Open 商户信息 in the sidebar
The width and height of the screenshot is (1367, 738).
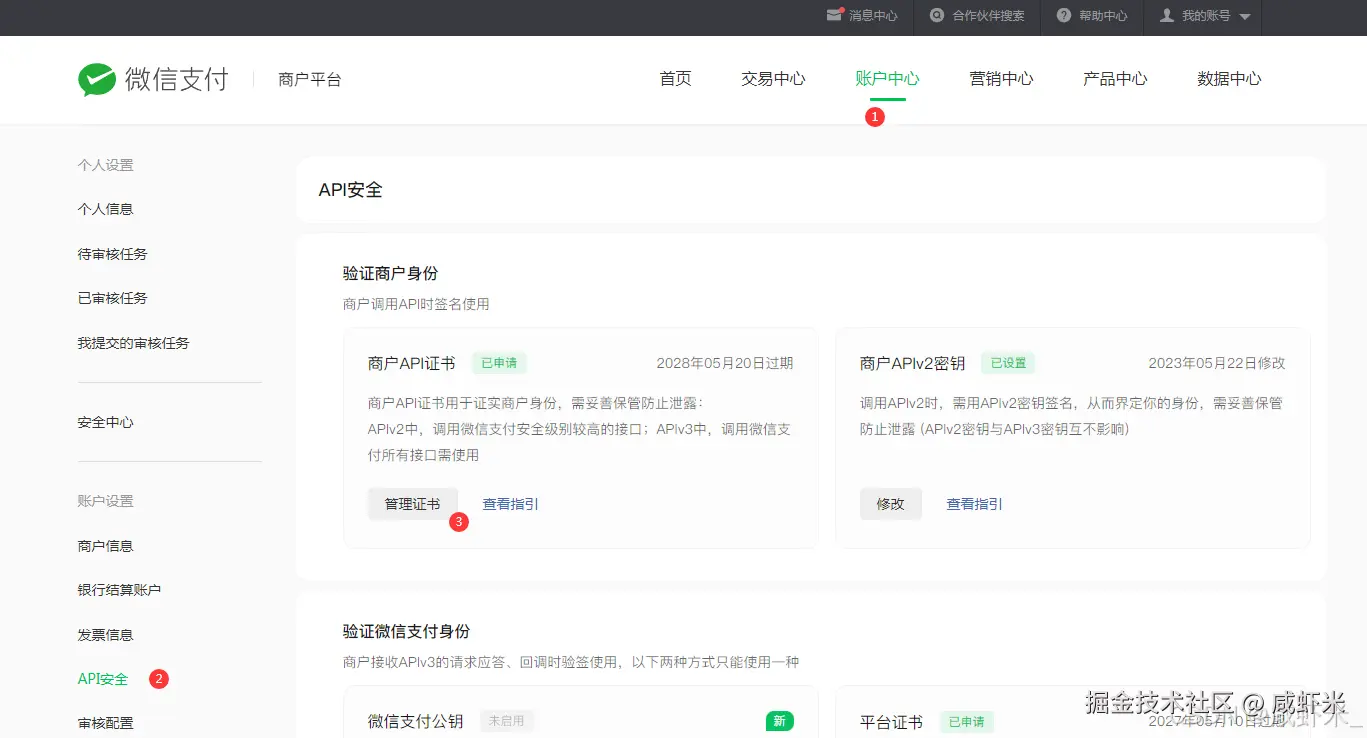pyautogui.click(x=105, y=546)
